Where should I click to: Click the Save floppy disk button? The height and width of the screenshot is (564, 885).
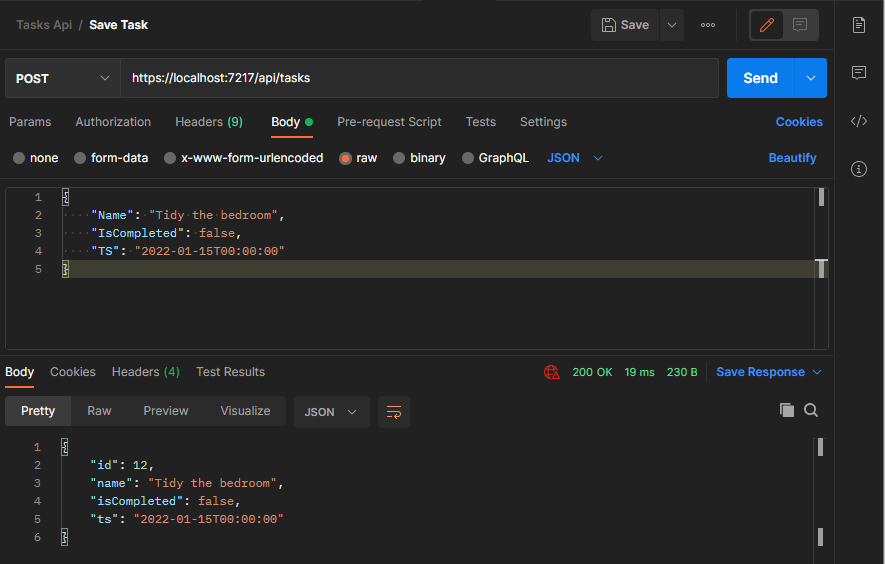[x=625, y=25]
